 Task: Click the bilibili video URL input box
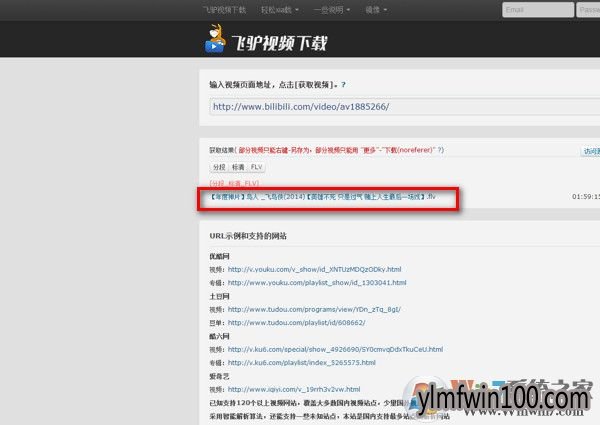[404, 107]
